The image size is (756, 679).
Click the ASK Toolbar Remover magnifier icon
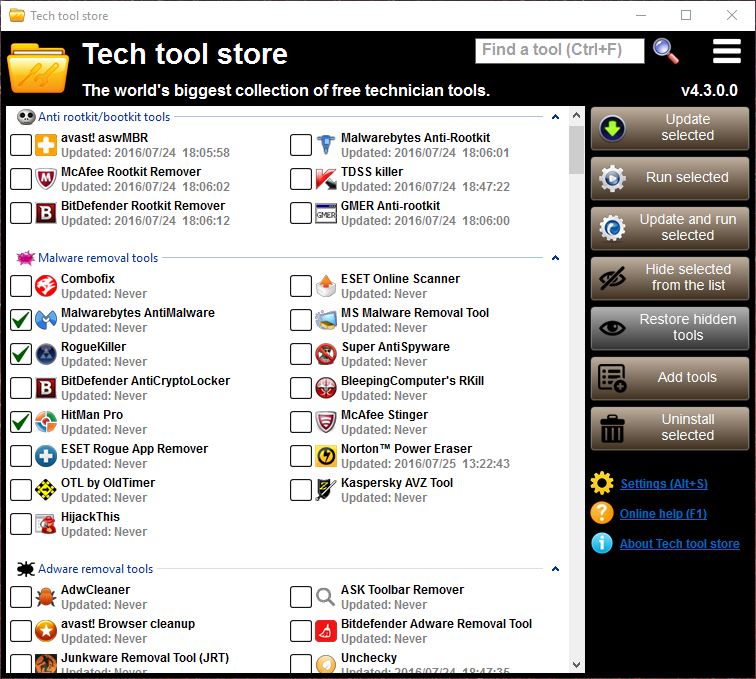(326, 597)
